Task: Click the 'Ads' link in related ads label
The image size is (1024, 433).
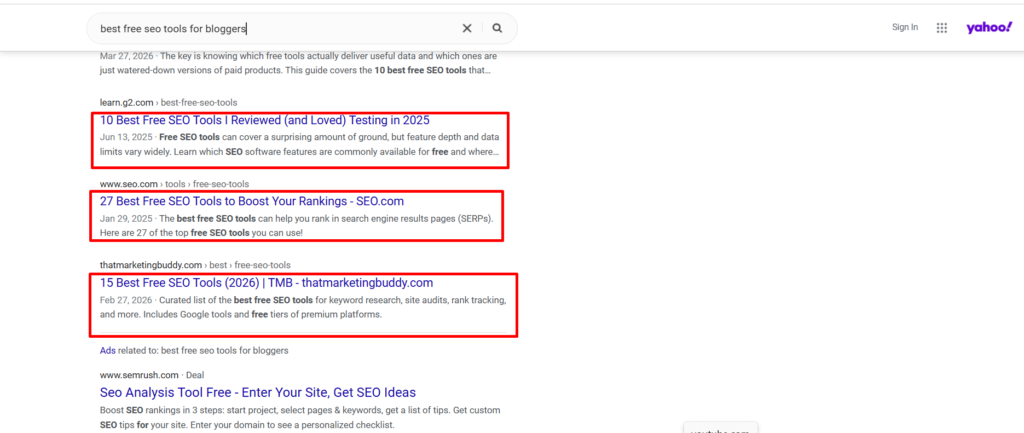Action: coord(108,351)
